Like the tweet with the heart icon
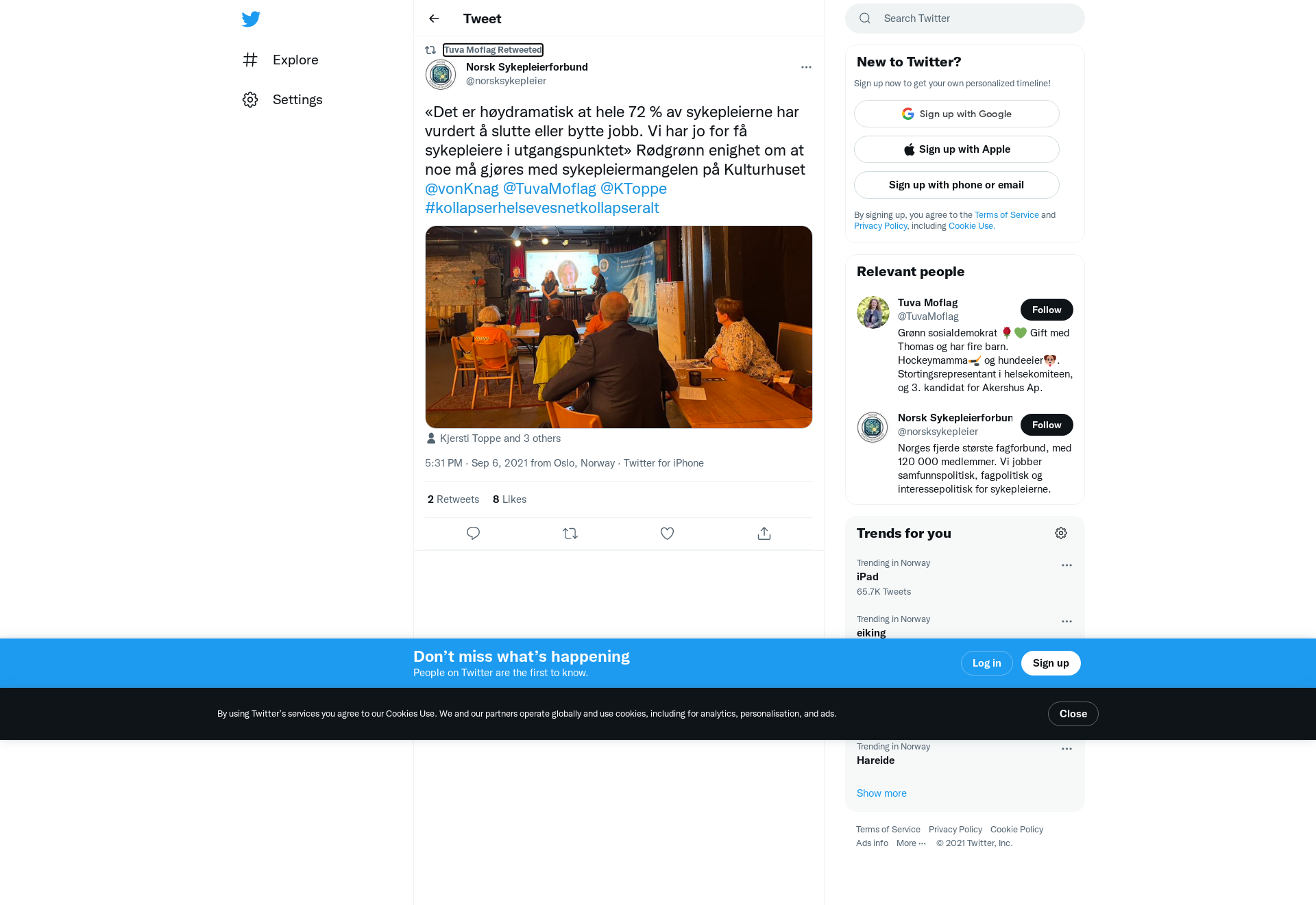The image size is (1316, 905). (667, 533)
